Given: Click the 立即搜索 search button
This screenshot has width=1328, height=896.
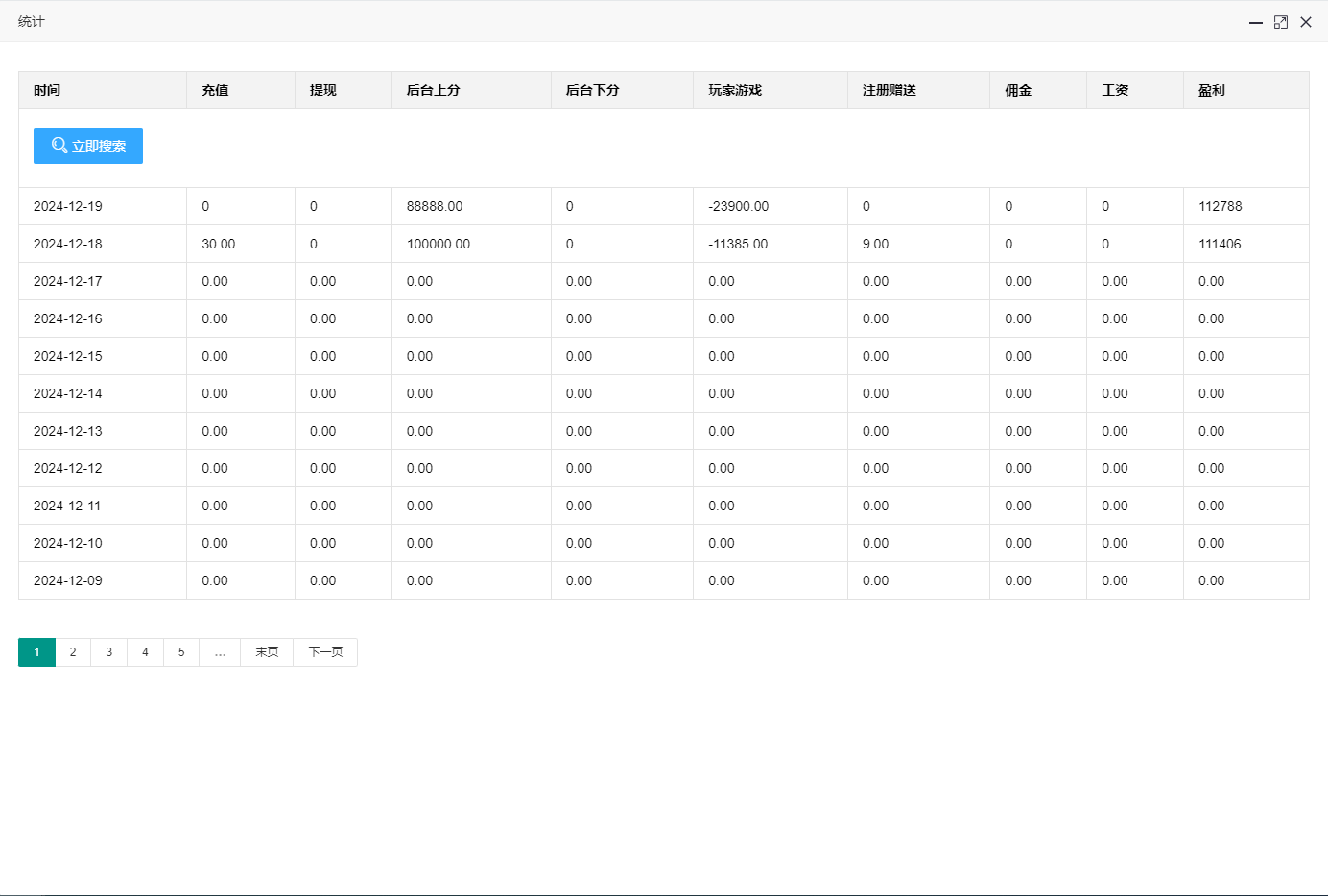Looking at the screenshot, I should (88, 146).
